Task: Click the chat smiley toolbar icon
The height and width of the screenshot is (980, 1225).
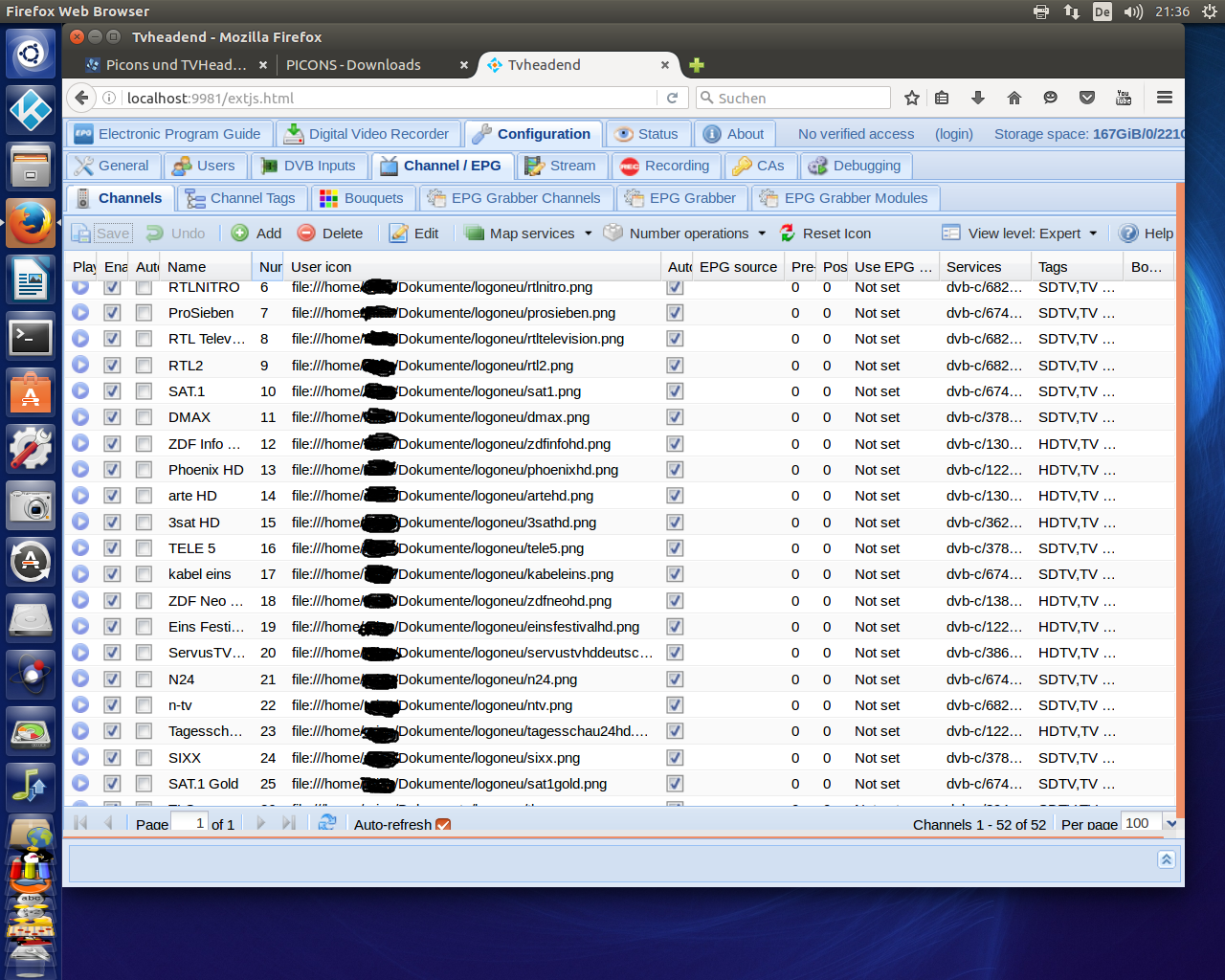Action: point(1051,98)
